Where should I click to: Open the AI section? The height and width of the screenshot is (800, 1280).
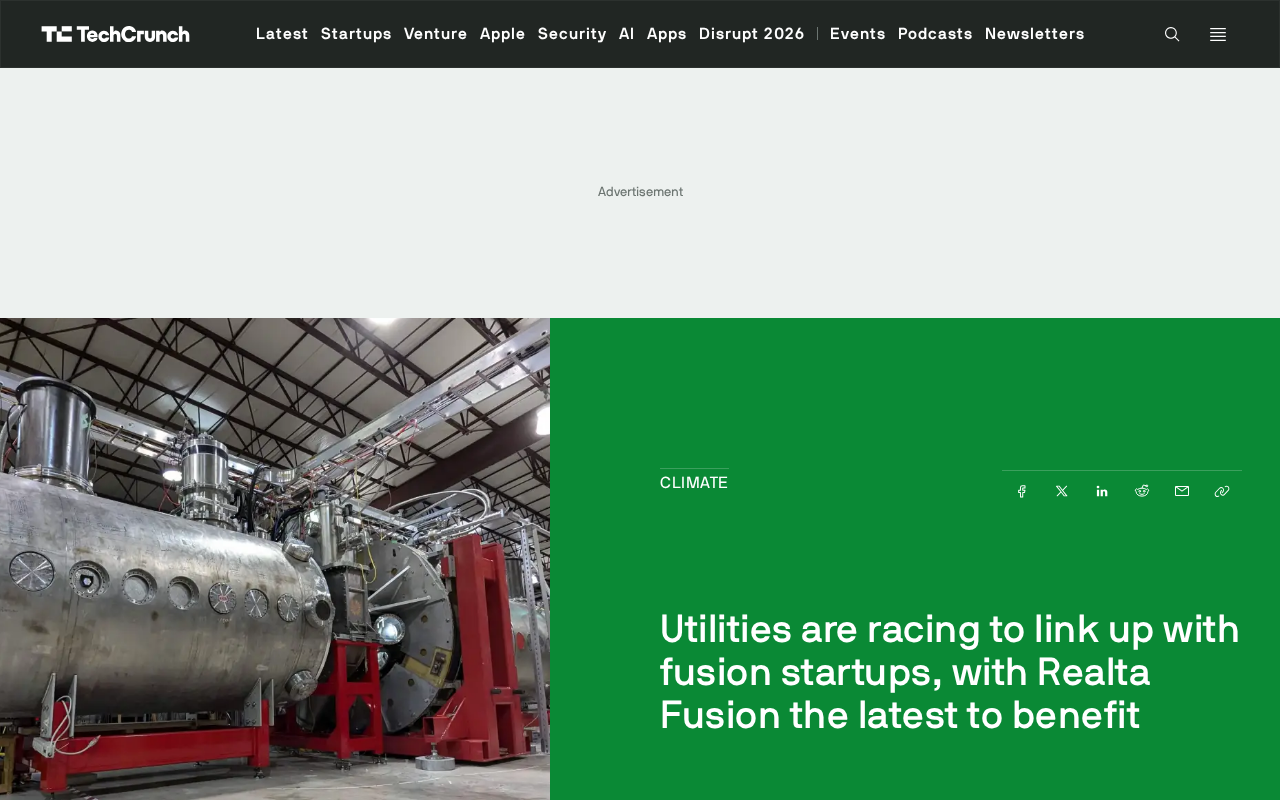point(627,34)
